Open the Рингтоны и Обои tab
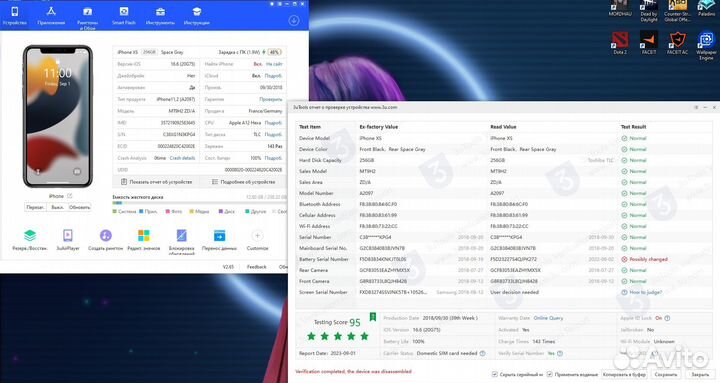720x383 pixels. (87, 17)
